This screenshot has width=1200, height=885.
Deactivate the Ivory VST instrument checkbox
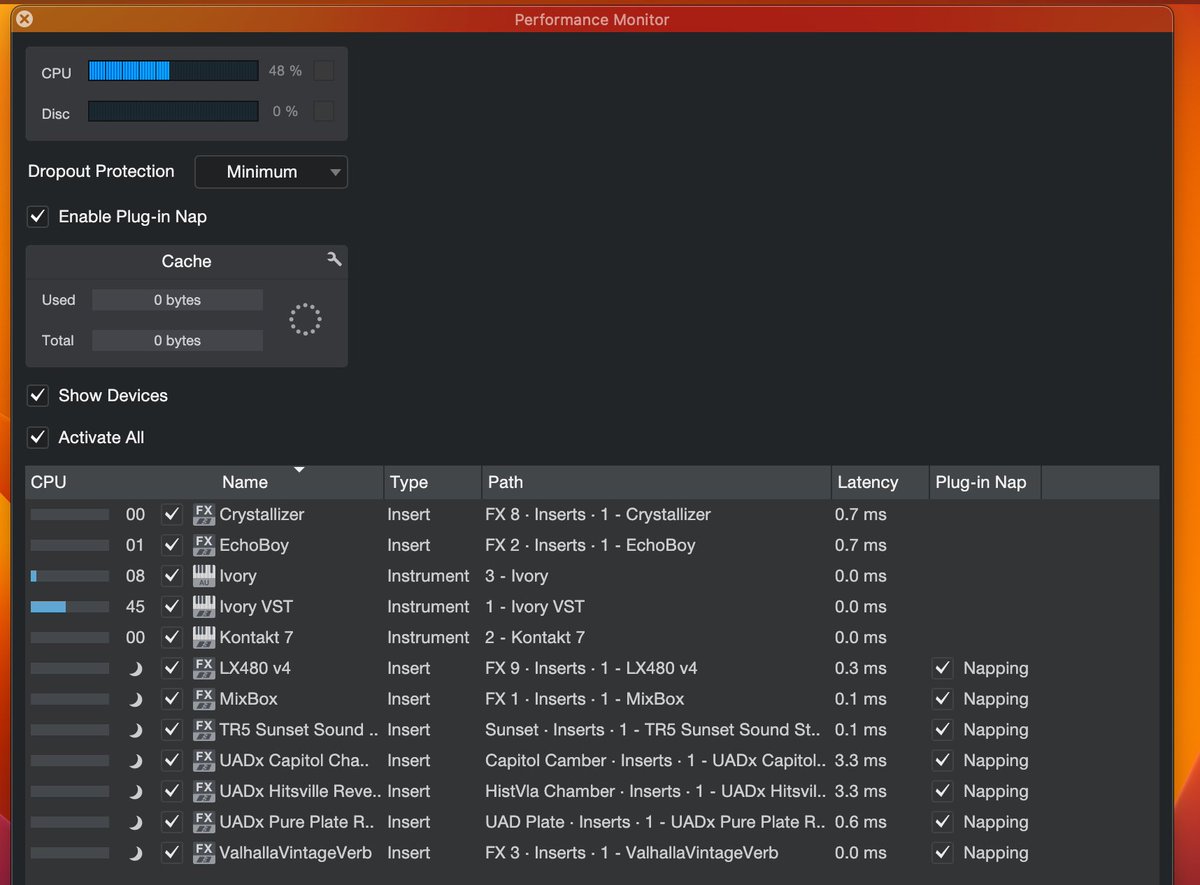click(x=172, y=607)
